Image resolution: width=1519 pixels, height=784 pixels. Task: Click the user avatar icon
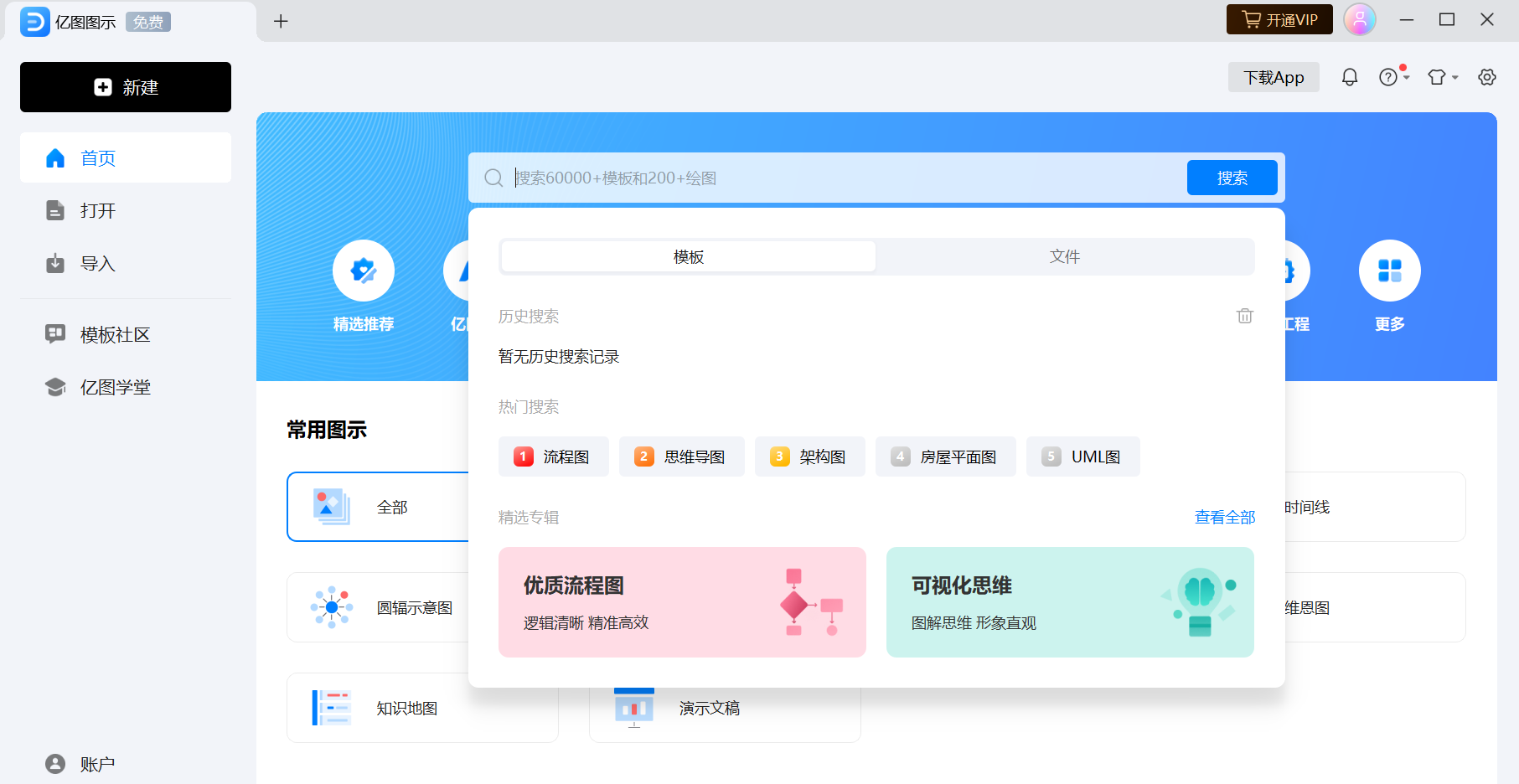tap(1359, 19)
